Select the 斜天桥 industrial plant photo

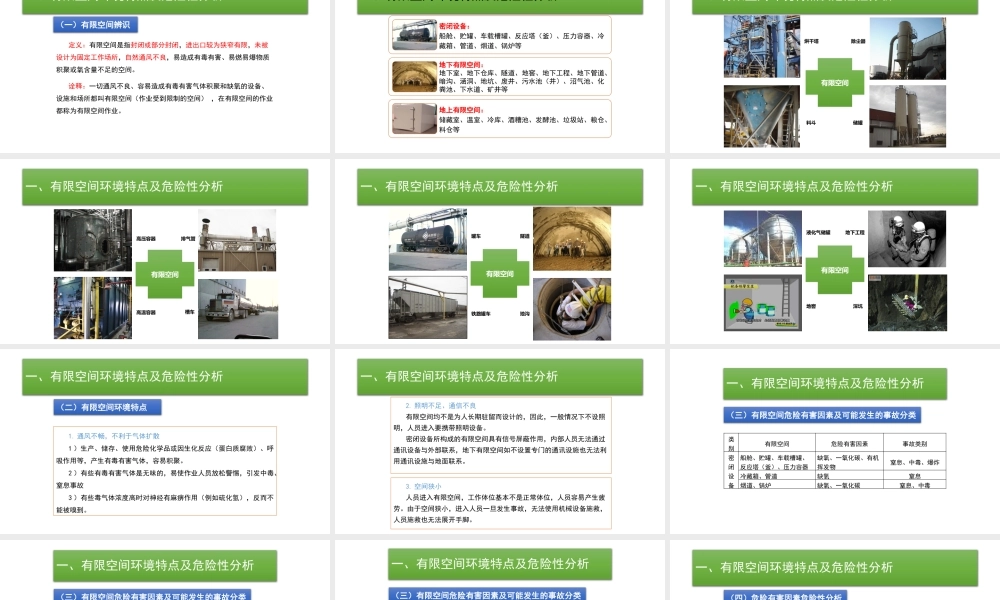(762, 45)
